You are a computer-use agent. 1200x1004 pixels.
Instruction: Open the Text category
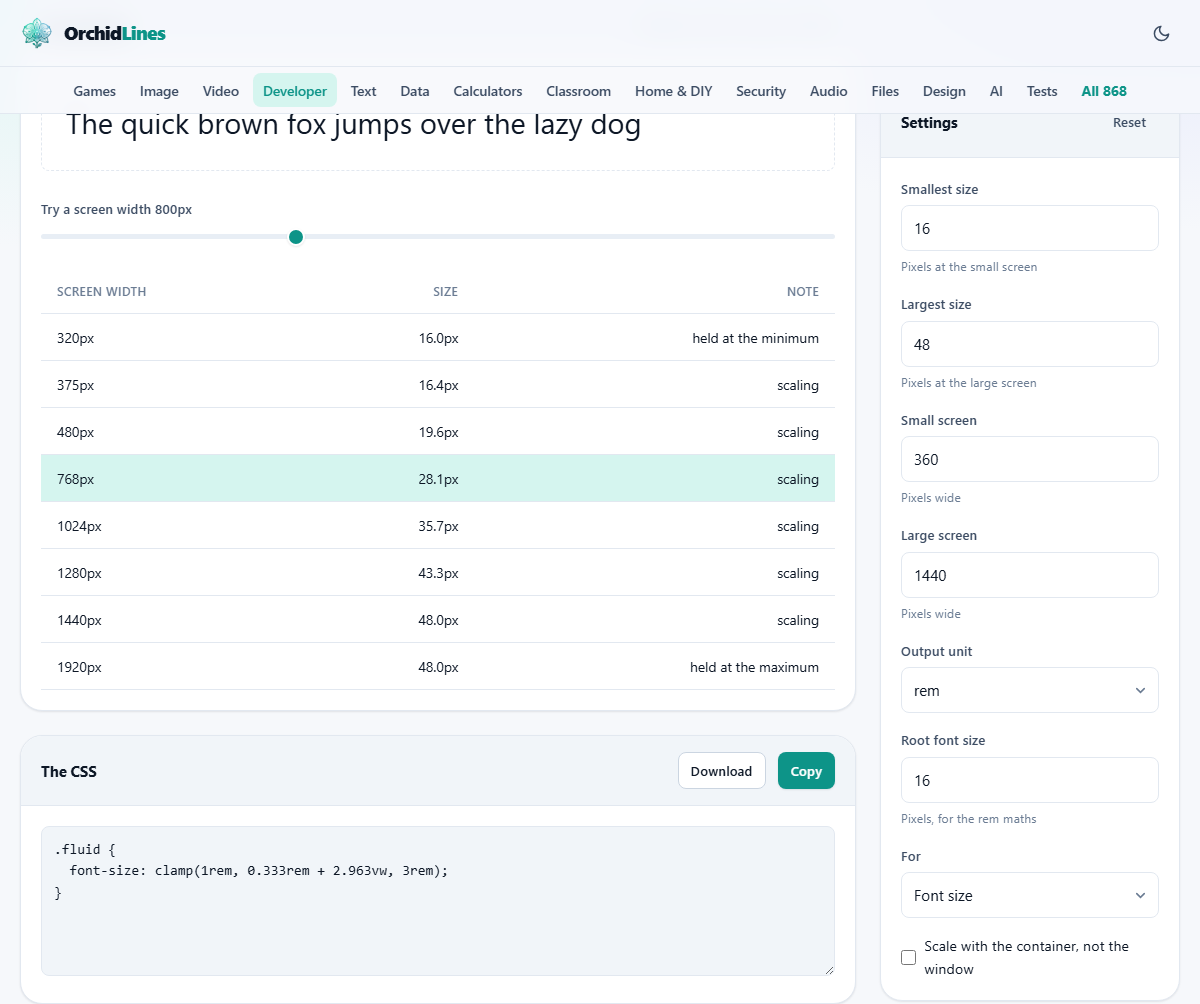(363, 91)
